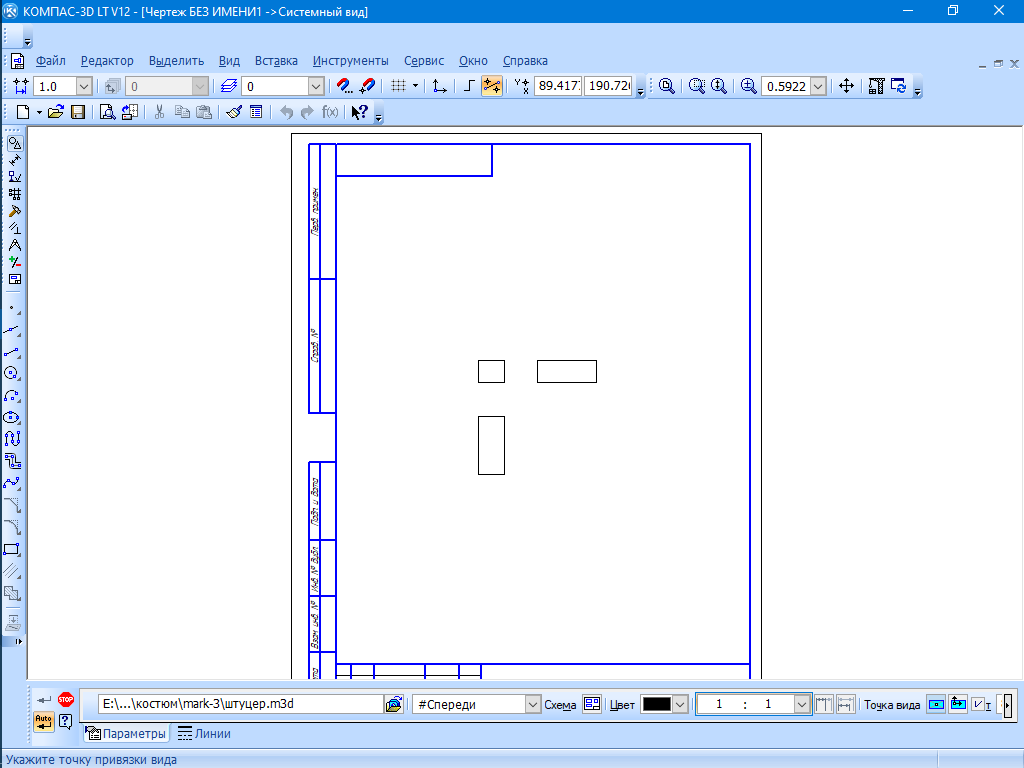Expand the 1 : 1 view scale dropdown
Screen dimensions: 1024x768
(802, 705)
